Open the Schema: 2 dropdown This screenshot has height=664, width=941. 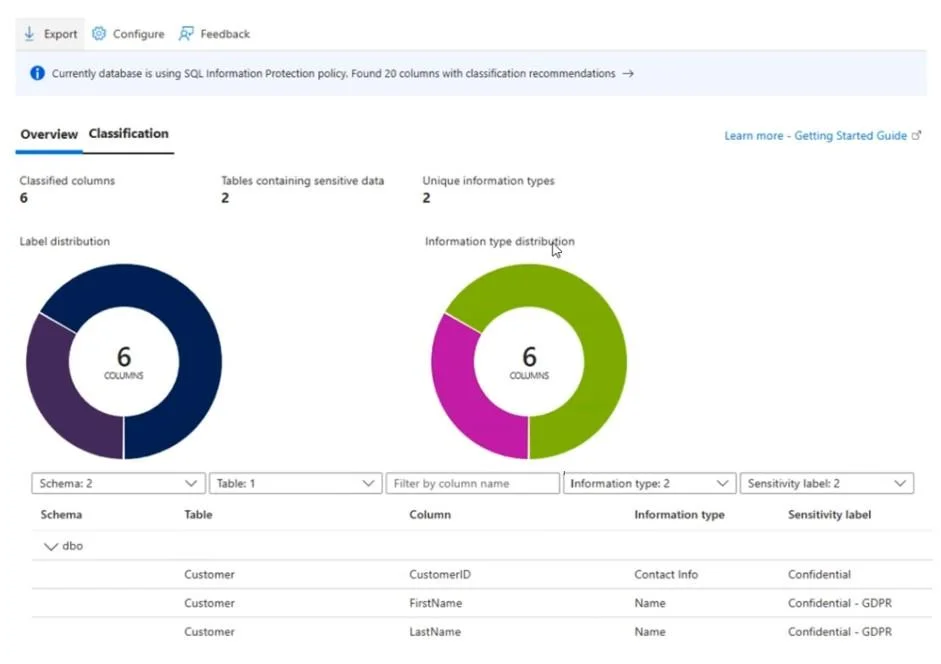pyautogui.click(x=118, y=483)
